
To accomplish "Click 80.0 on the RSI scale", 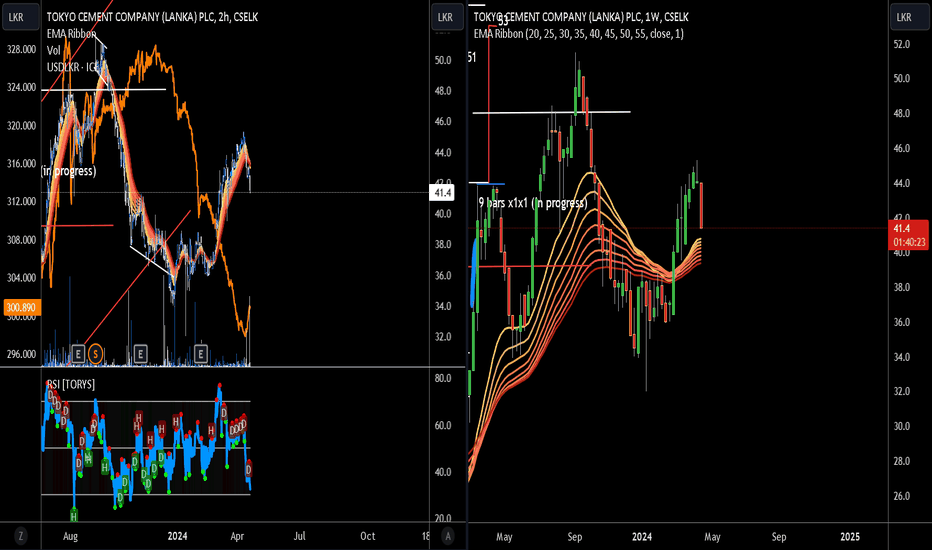I will pyautogui.click(x=443, y=378).
